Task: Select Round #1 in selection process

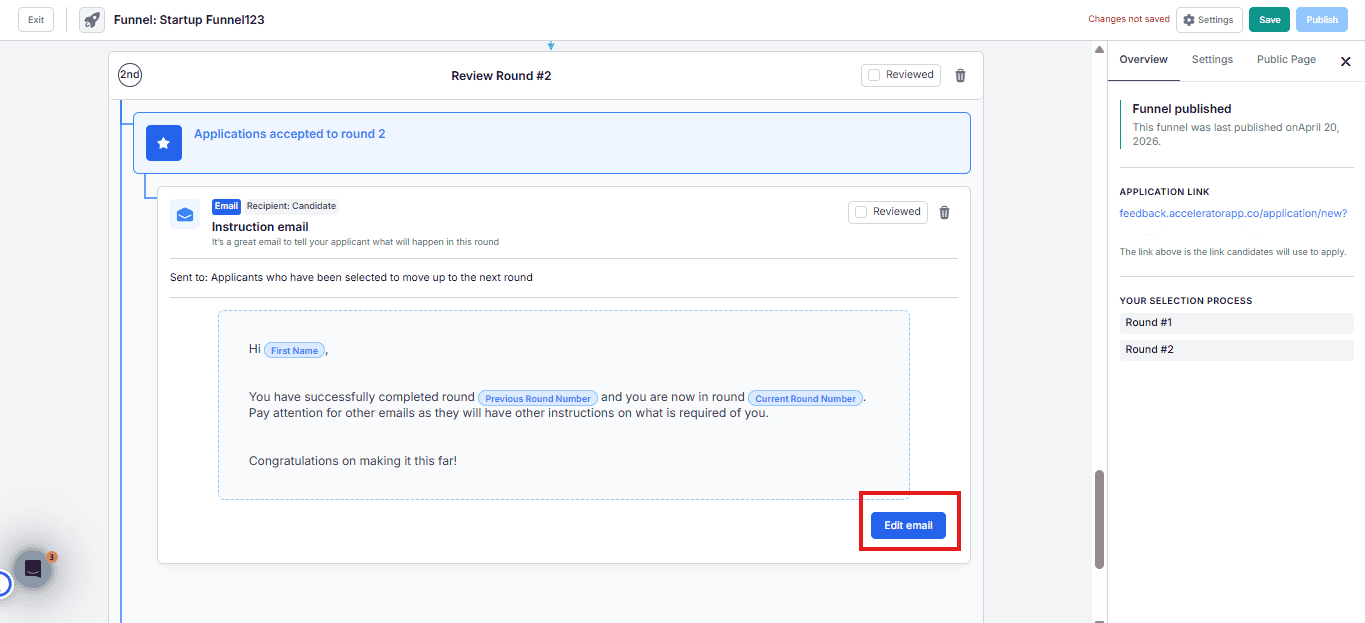Action: click(1236, 323)
